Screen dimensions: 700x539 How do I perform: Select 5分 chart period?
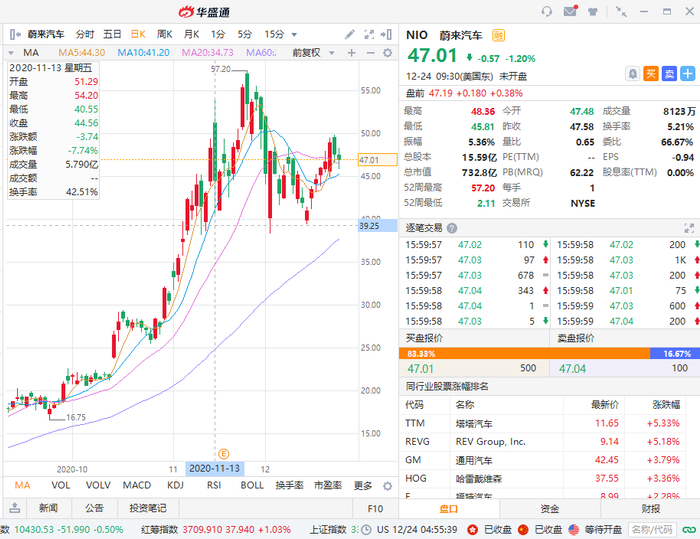click(x=245, y=34)
